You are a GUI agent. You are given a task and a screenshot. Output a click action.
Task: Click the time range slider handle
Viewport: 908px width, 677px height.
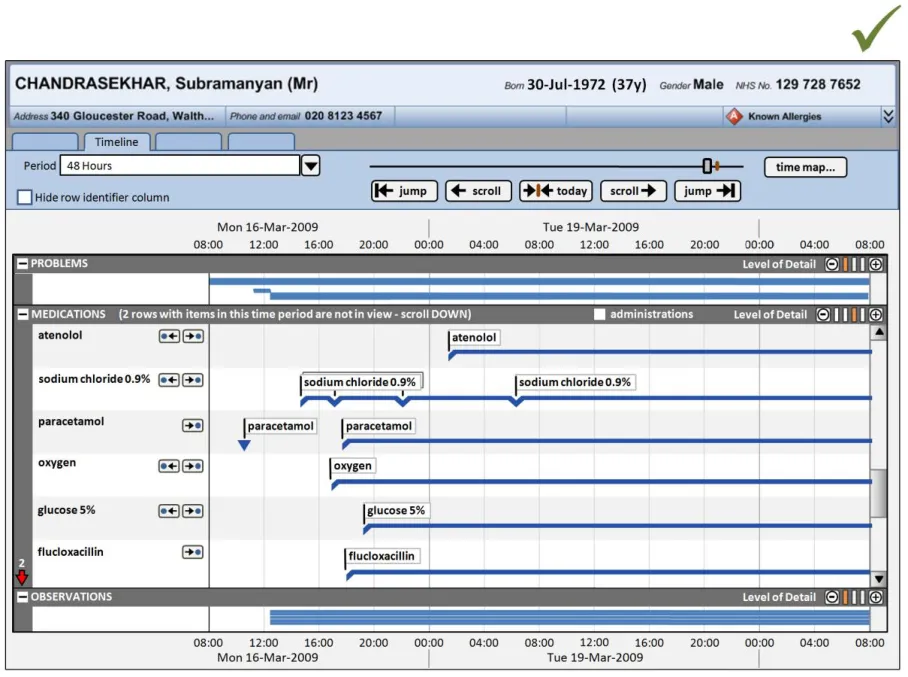707,166
